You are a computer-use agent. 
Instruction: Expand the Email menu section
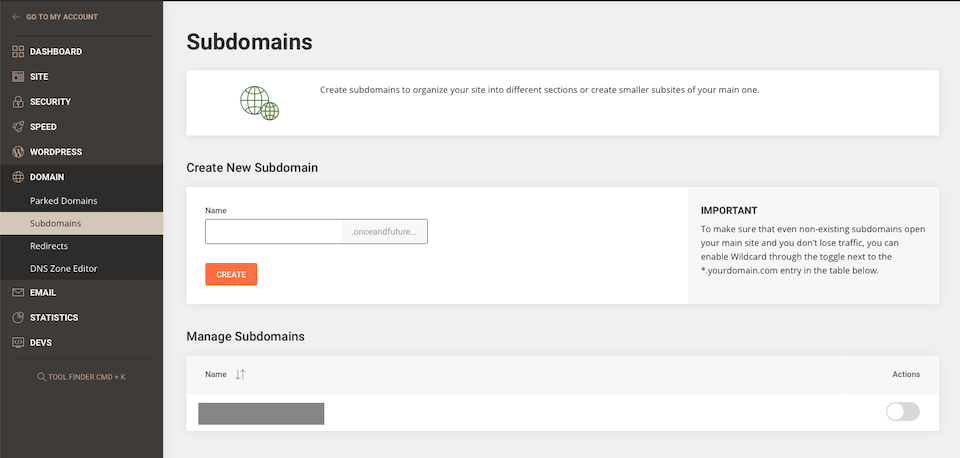coord(43,293)
